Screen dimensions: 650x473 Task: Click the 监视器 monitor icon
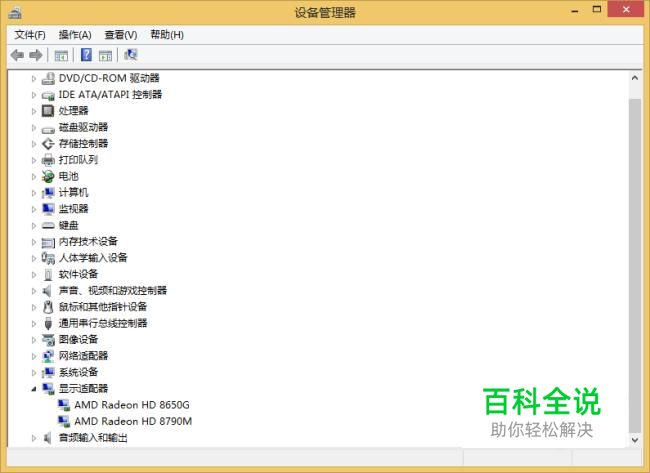[x=48, y=209]
